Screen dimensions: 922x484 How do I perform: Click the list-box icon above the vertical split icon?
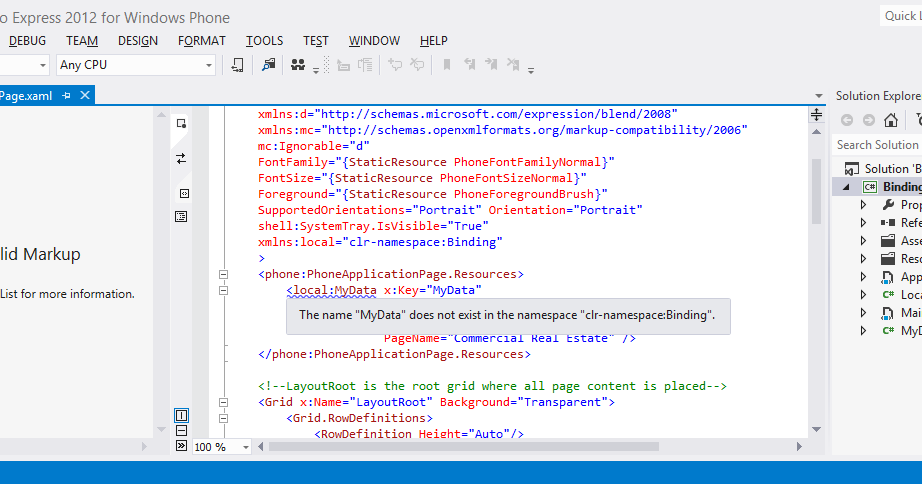click(181, 217)
